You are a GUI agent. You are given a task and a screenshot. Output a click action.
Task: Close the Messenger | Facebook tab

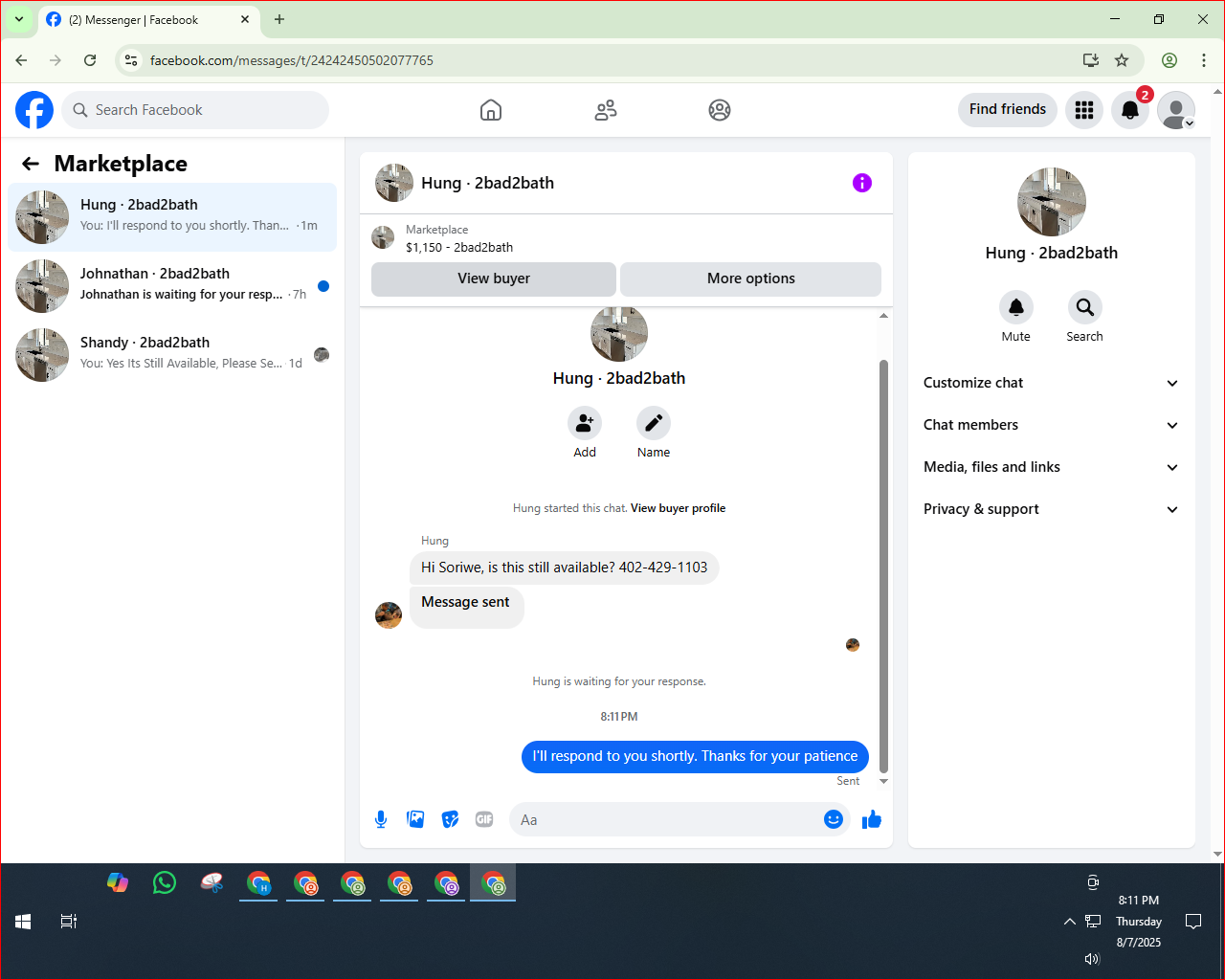click(245, 19)
